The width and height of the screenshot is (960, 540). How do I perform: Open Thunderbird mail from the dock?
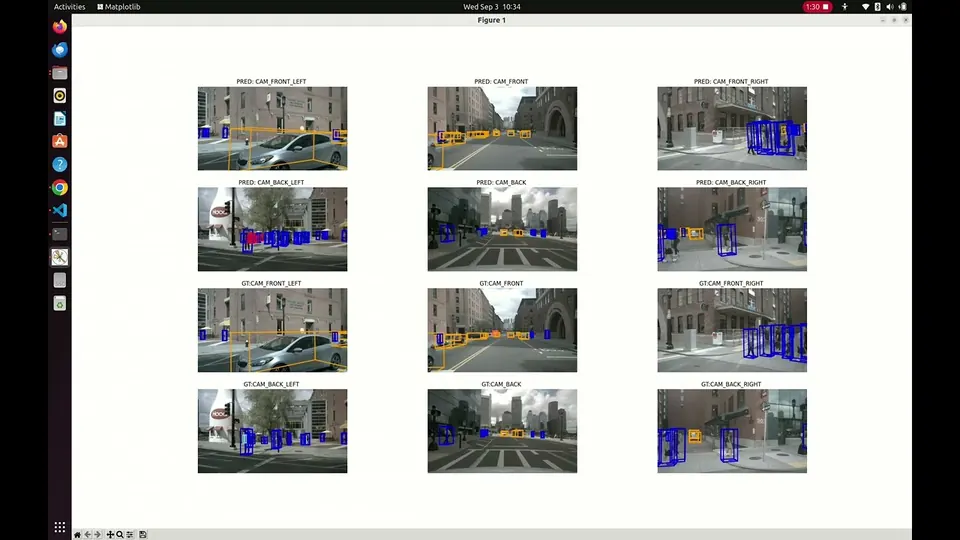tap(59, 50)
